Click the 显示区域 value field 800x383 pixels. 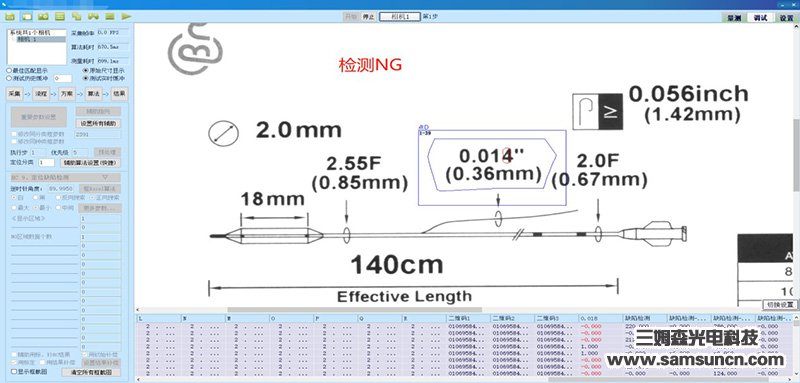point(101,218)
